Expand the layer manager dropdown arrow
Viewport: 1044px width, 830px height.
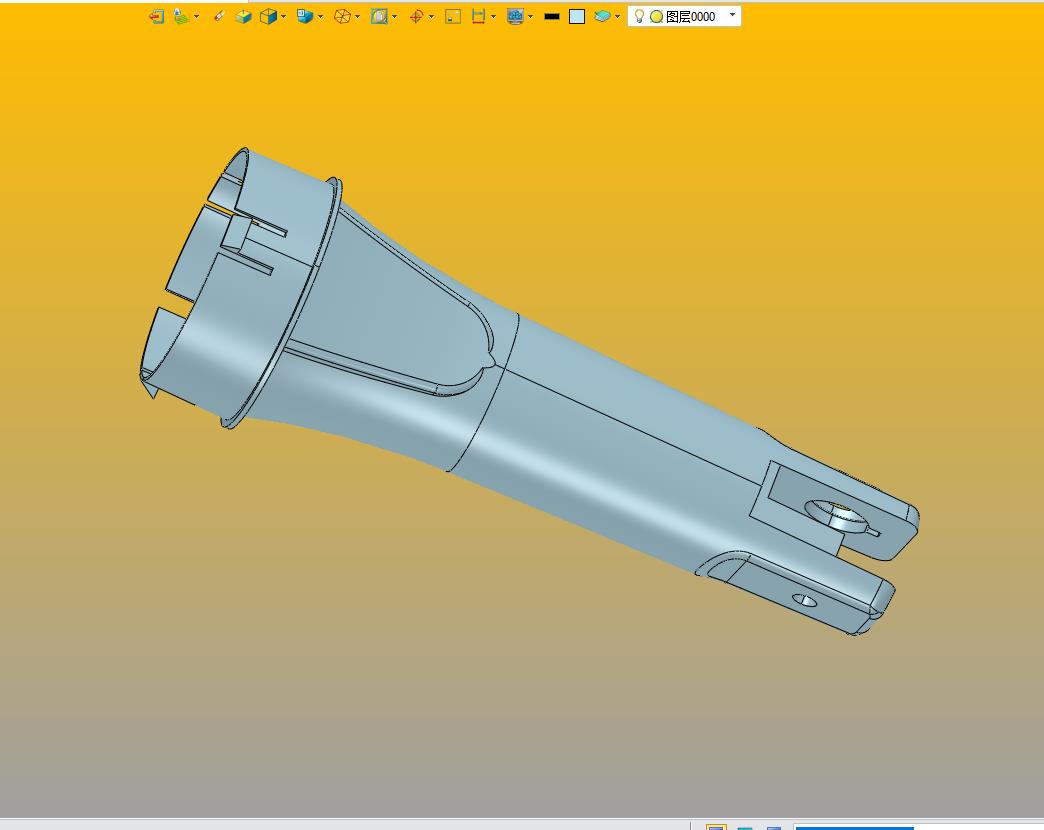pos(618,17)
